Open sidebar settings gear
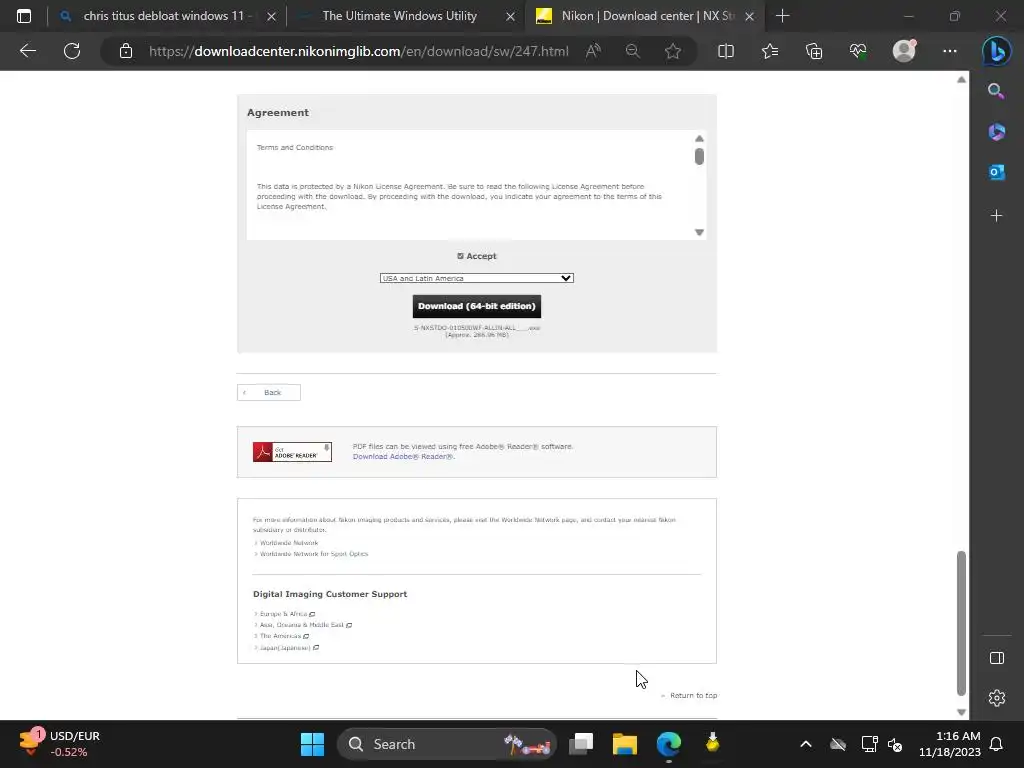1024x768 pixels. 997,698
